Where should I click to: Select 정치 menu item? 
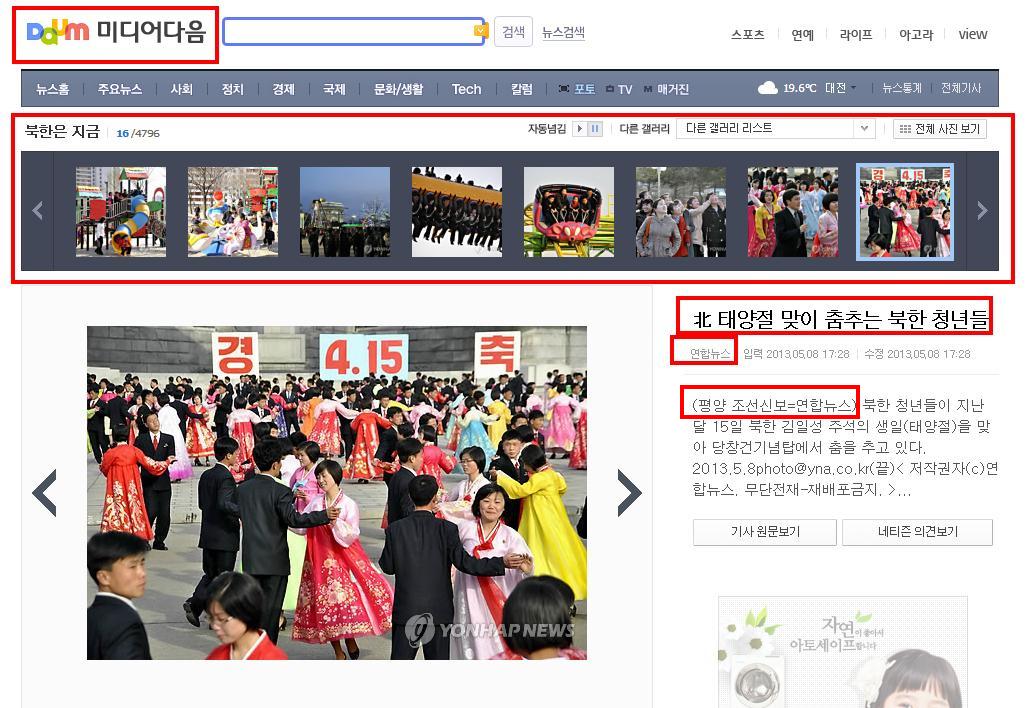coord(232,89)
